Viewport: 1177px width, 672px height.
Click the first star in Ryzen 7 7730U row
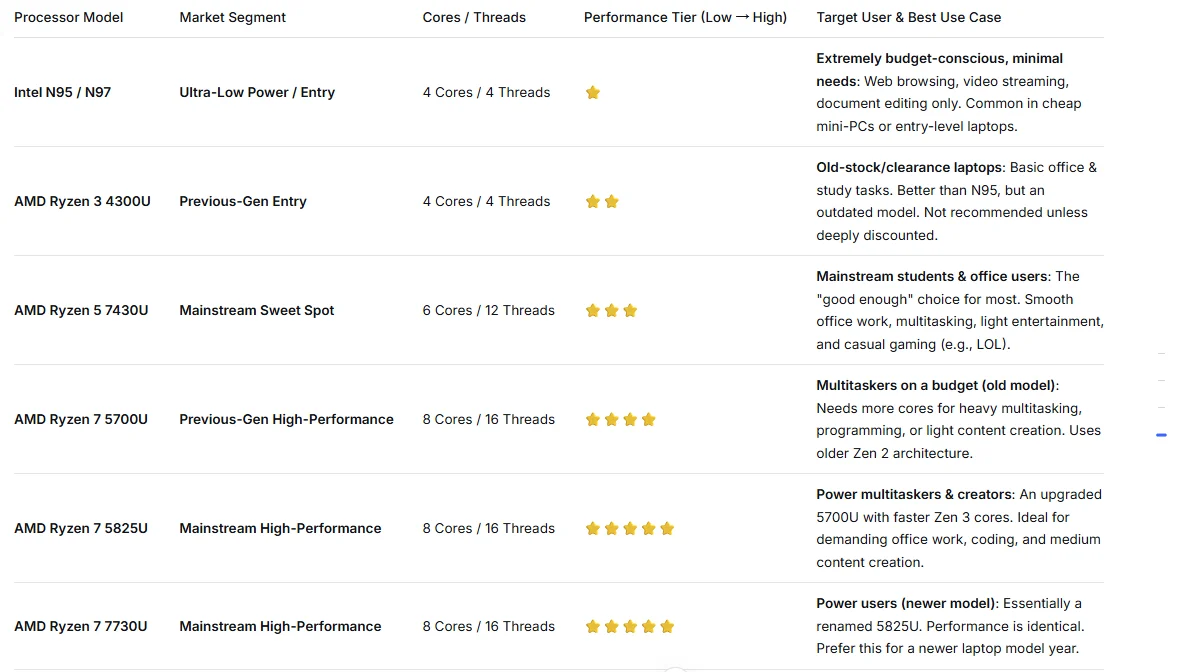click(593, 626)
